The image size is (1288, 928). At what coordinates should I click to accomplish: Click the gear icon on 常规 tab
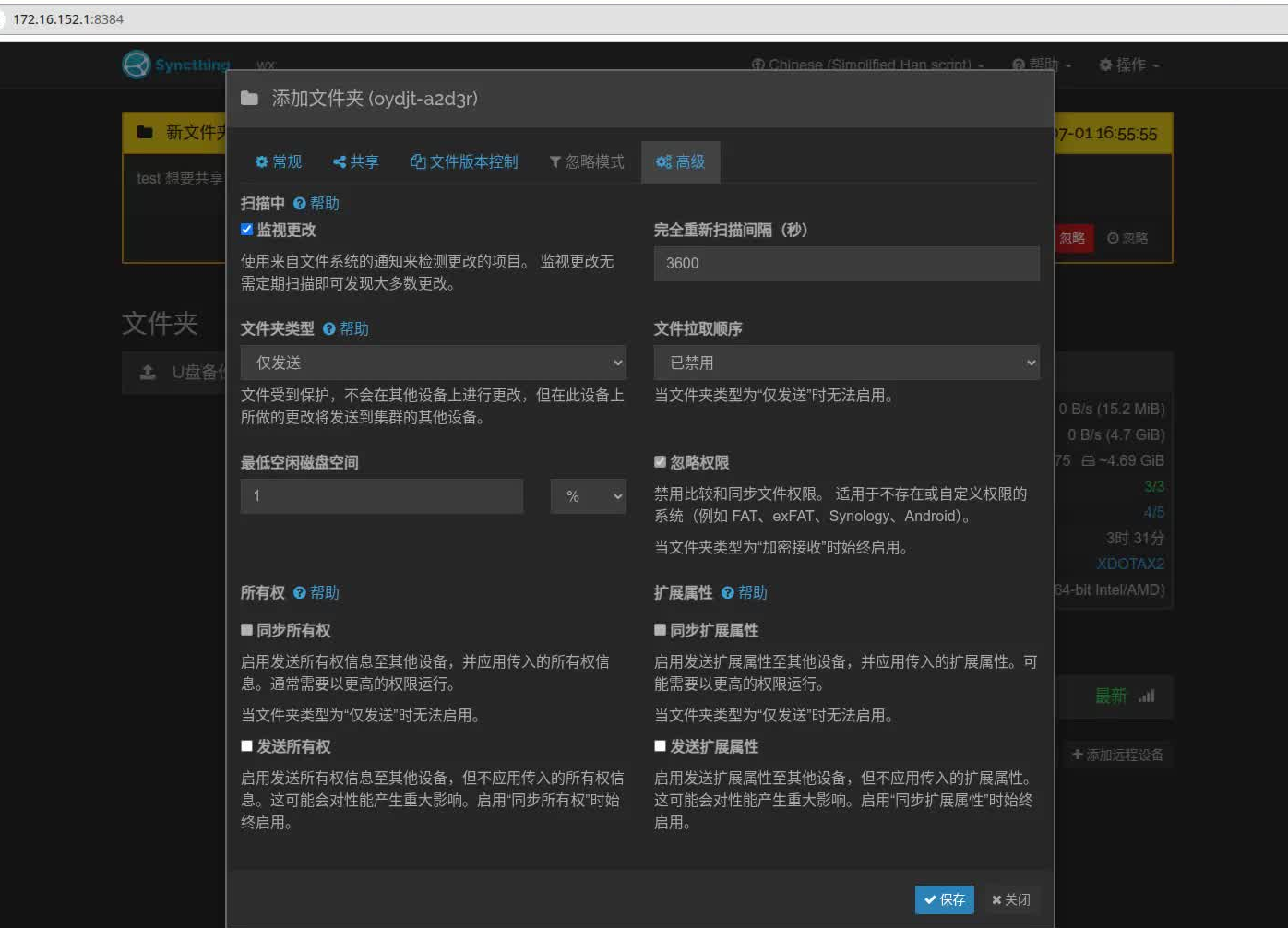tap(262, 161)
